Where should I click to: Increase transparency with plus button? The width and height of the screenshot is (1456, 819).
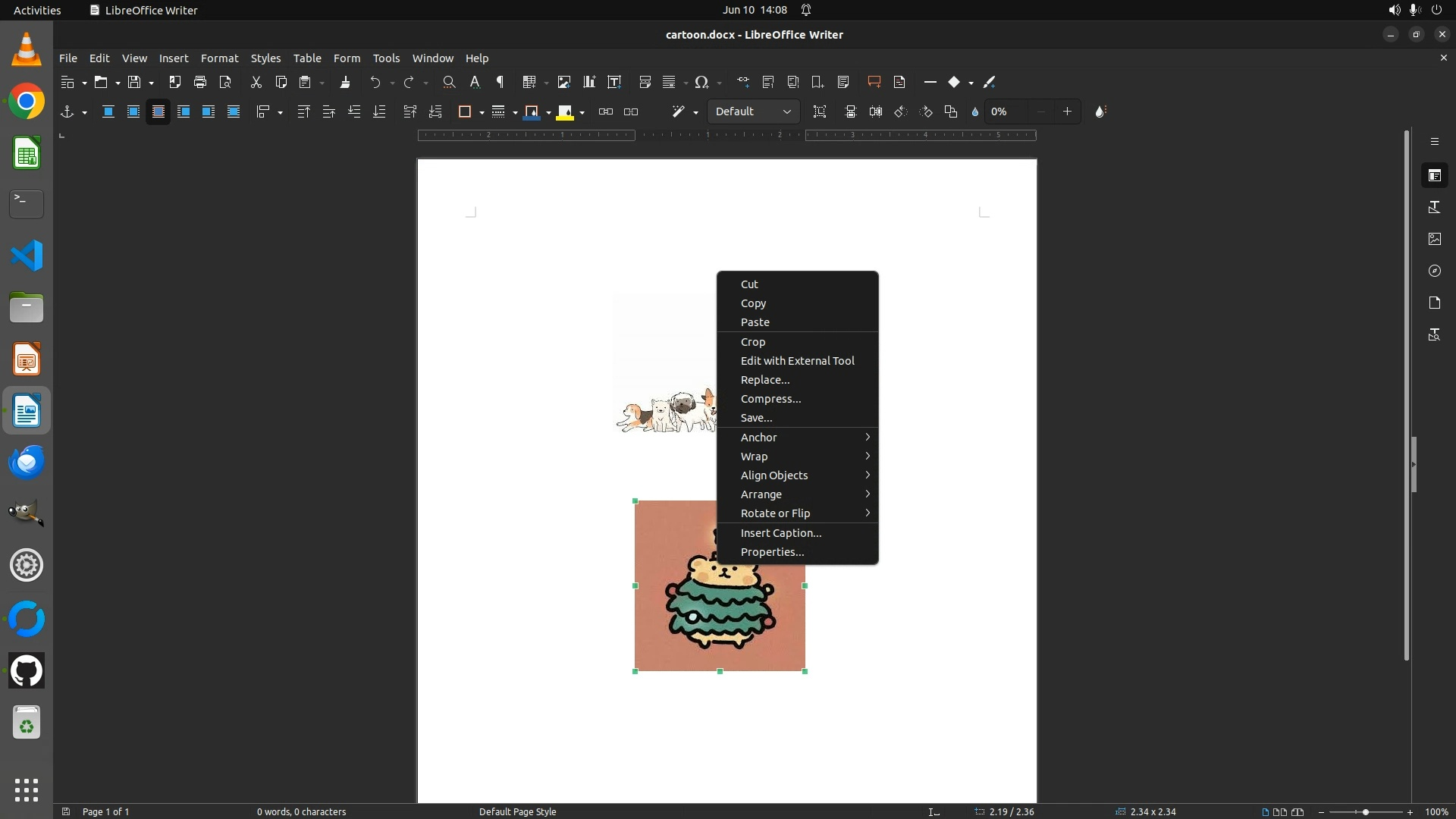pyautogui.click(x=1067, y=111)
